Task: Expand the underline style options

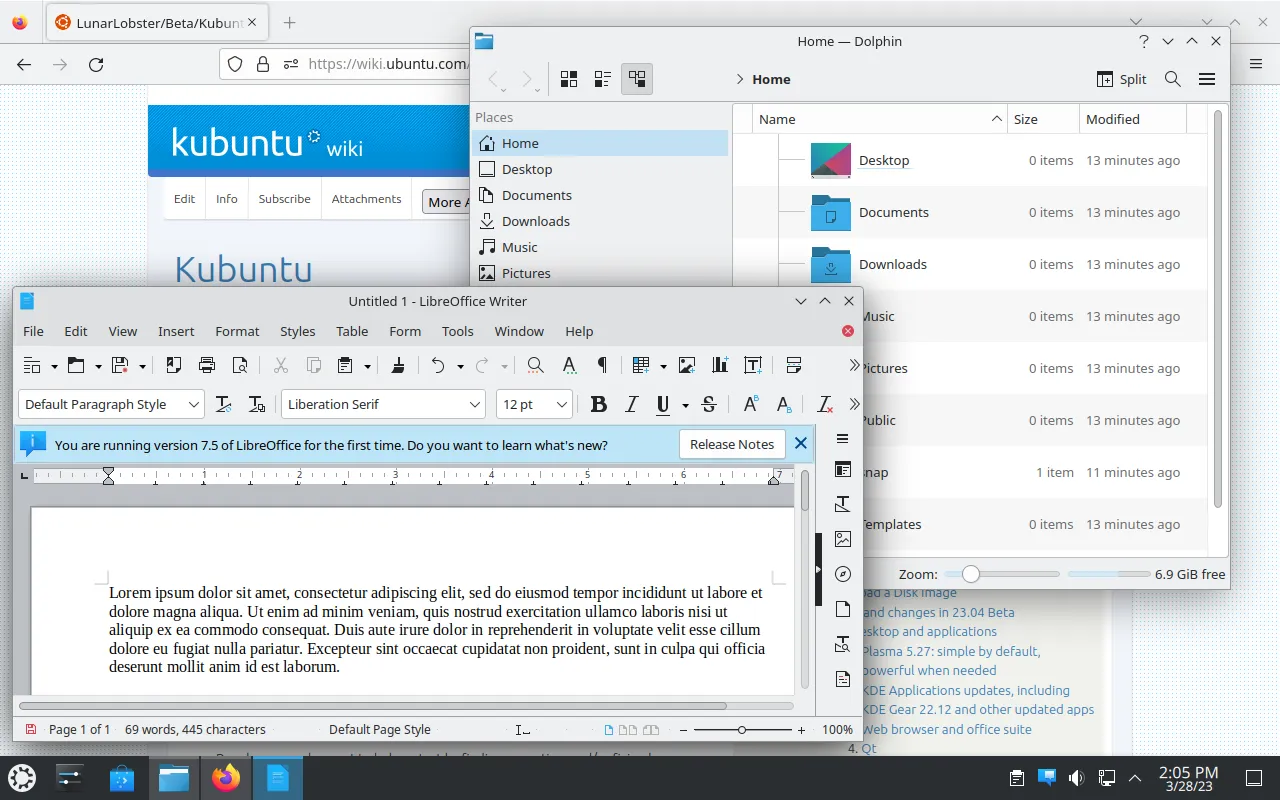Action: (x=685, y=404)
